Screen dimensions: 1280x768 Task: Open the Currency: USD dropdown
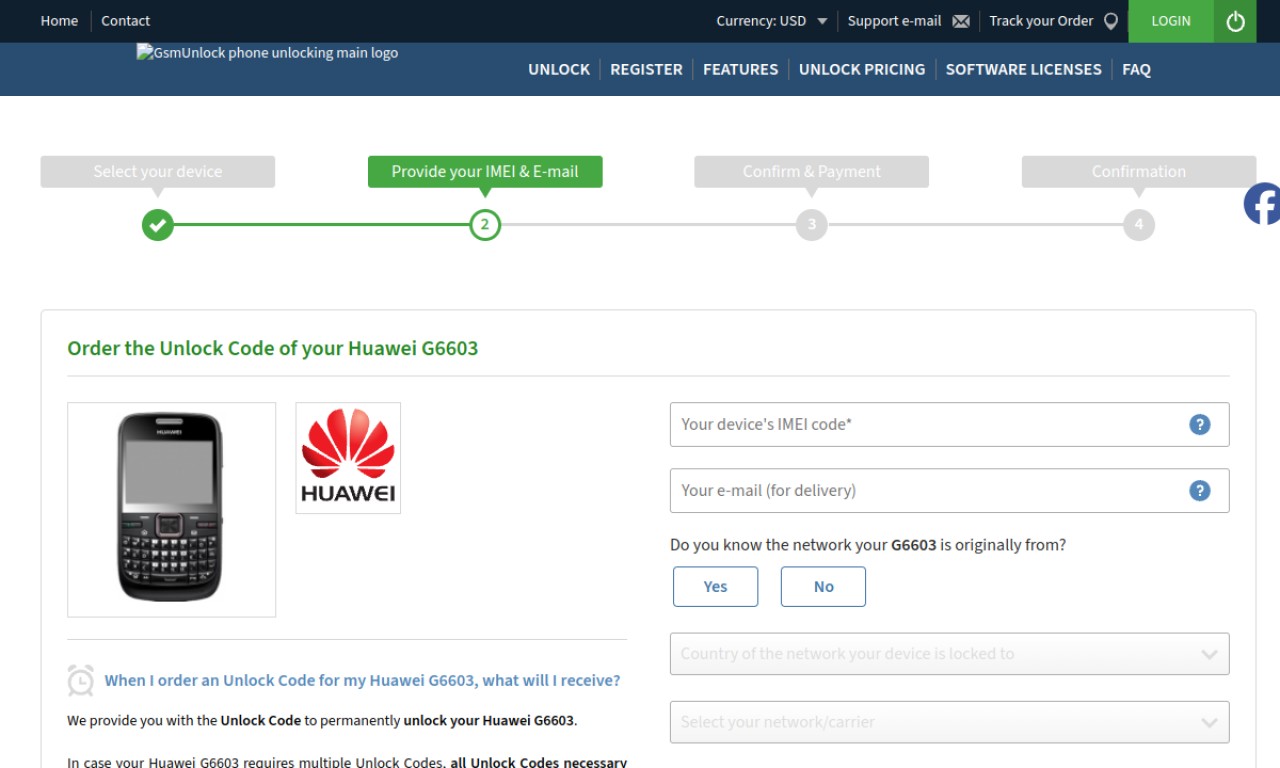(771, 21)
